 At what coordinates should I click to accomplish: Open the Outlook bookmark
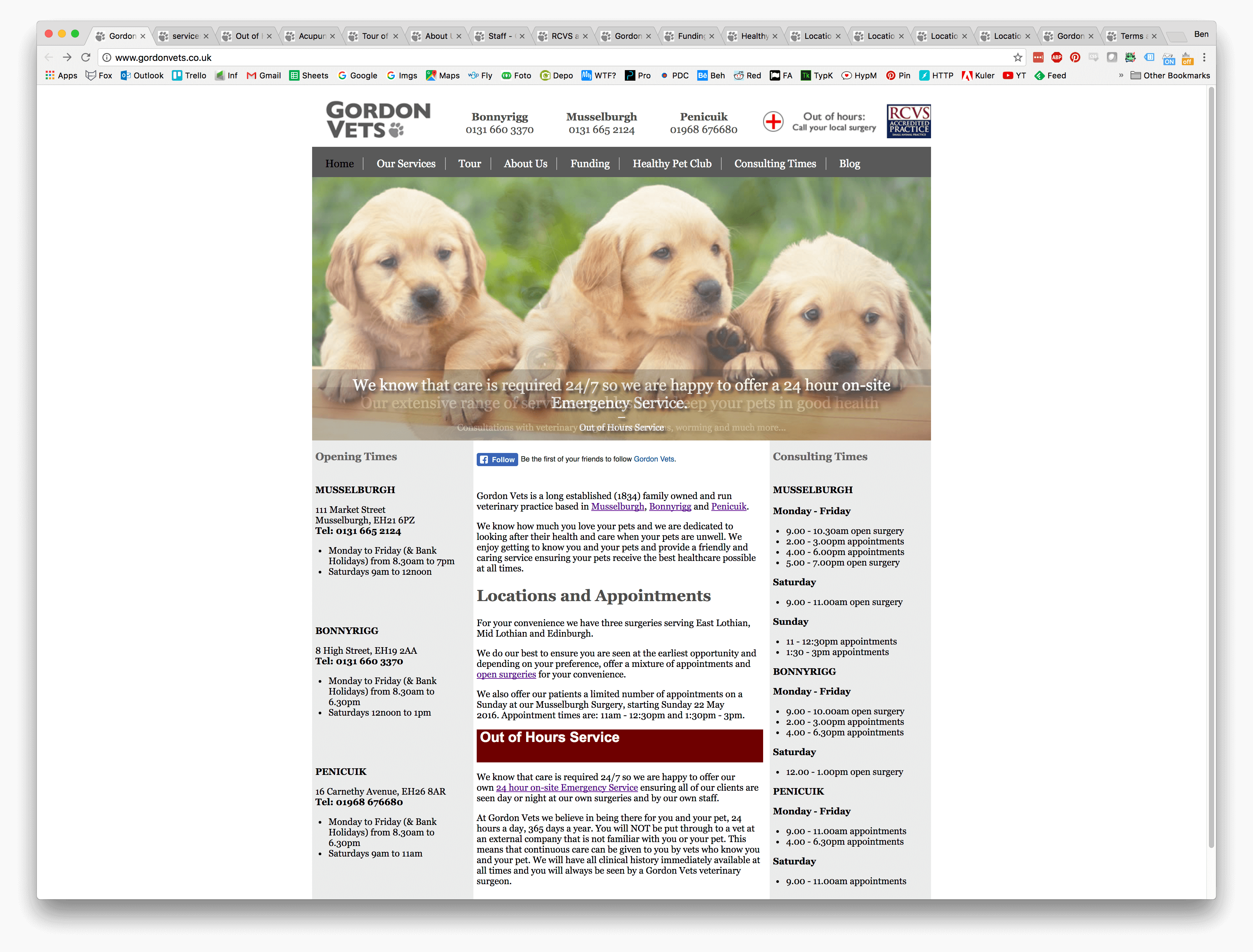point(142,75)
